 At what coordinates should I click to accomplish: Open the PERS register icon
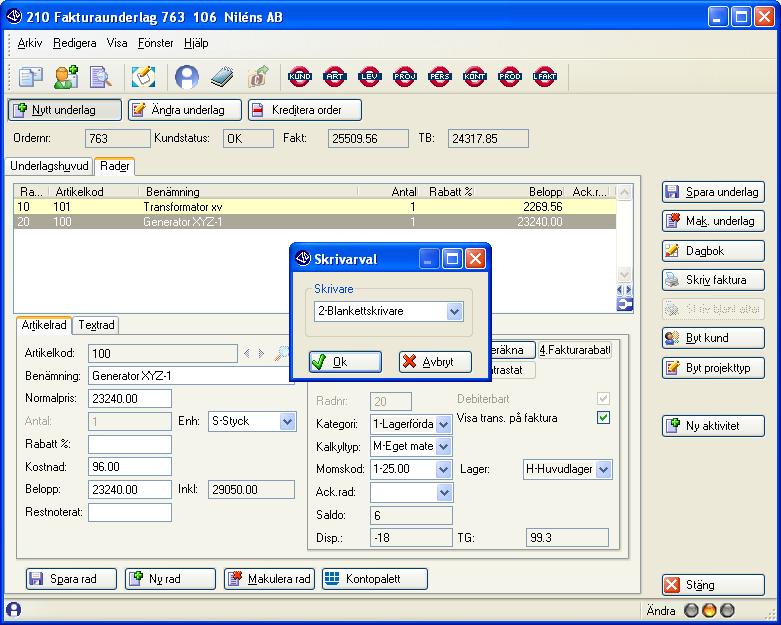(439, 76)
